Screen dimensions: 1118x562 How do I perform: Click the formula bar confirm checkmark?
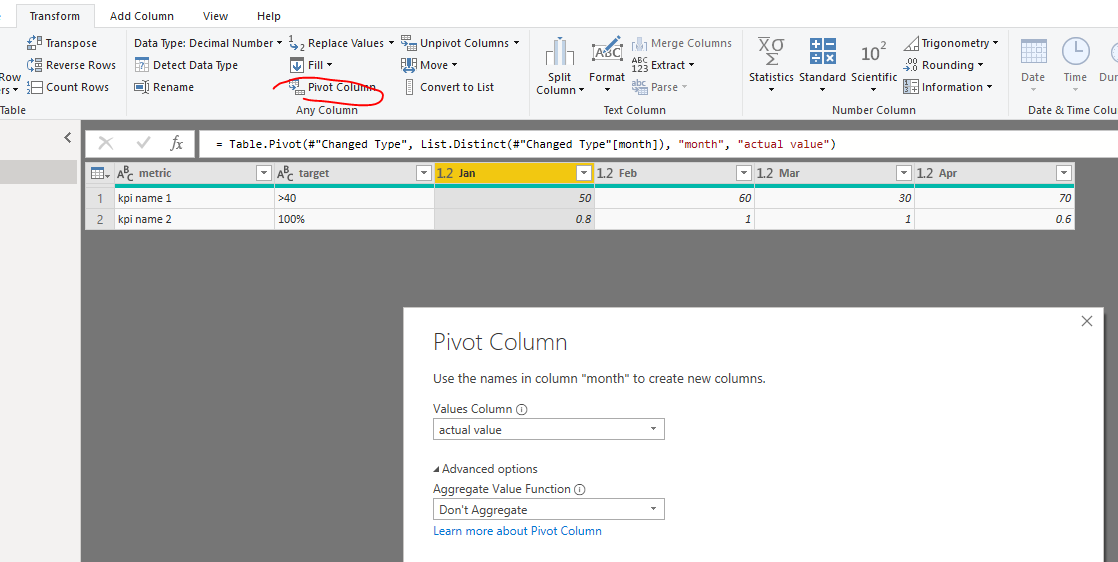click(143, 143)
